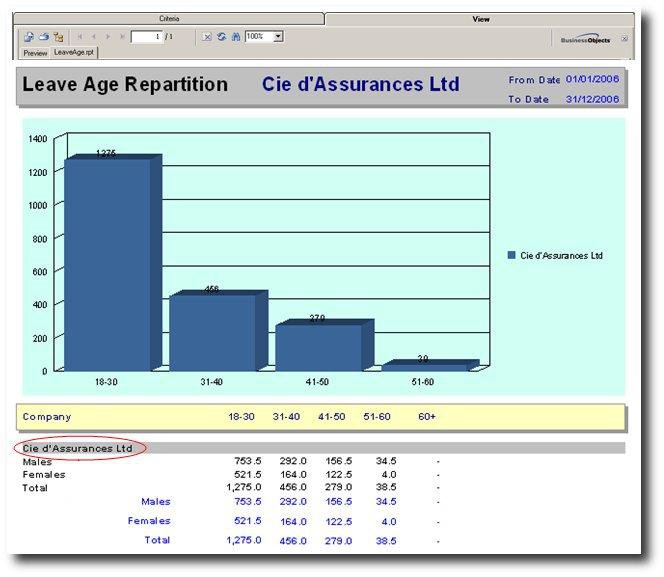Click the Cie d'Assurances Ltd group header
The height and width of the screenshot is (577, 664).
coord(78,448)
